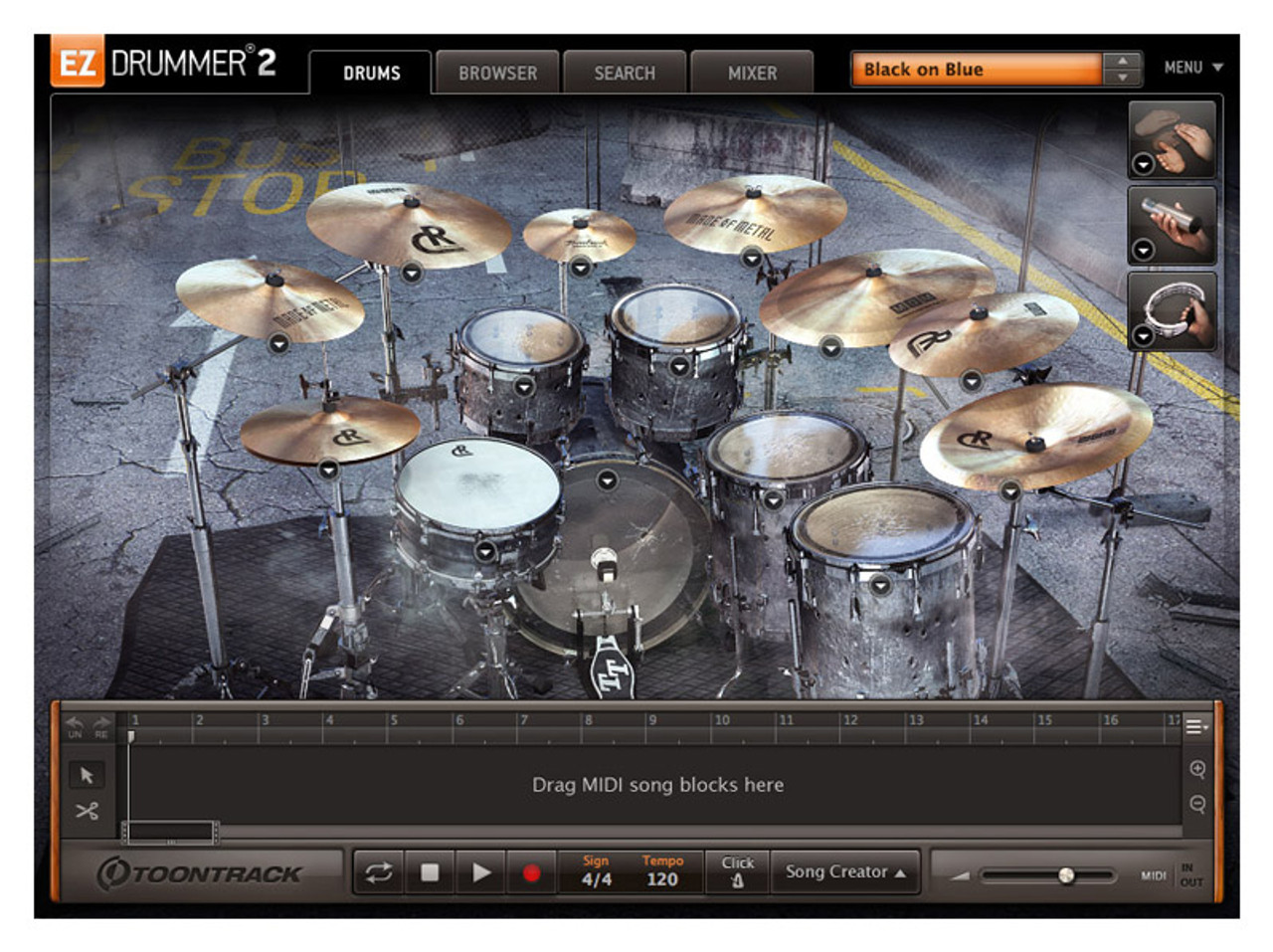Switch to the MIXER tab

coord(752,73)
